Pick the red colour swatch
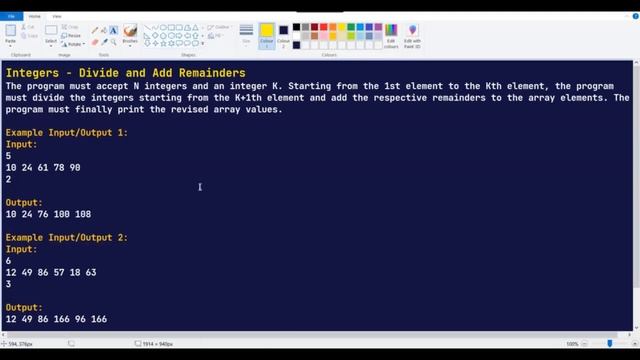Image resolution: width=640 pixels, height=360 pixels. click(x=324, y=27)
